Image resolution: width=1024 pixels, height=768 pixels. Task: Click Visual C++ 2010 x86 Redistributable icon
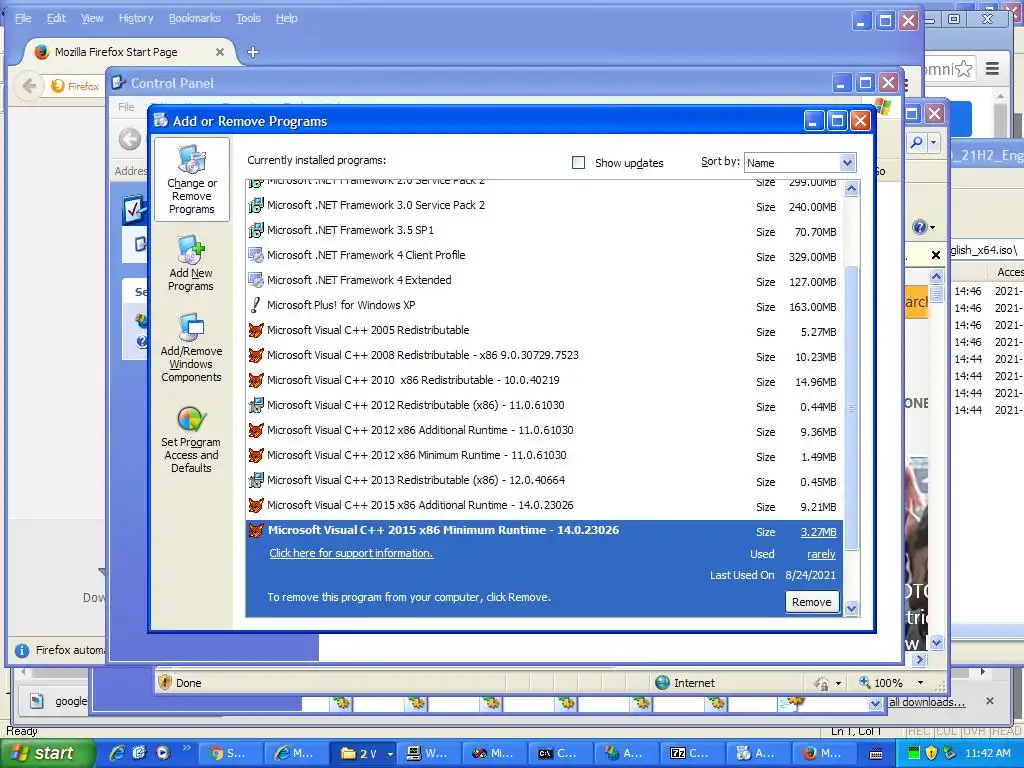256,380
